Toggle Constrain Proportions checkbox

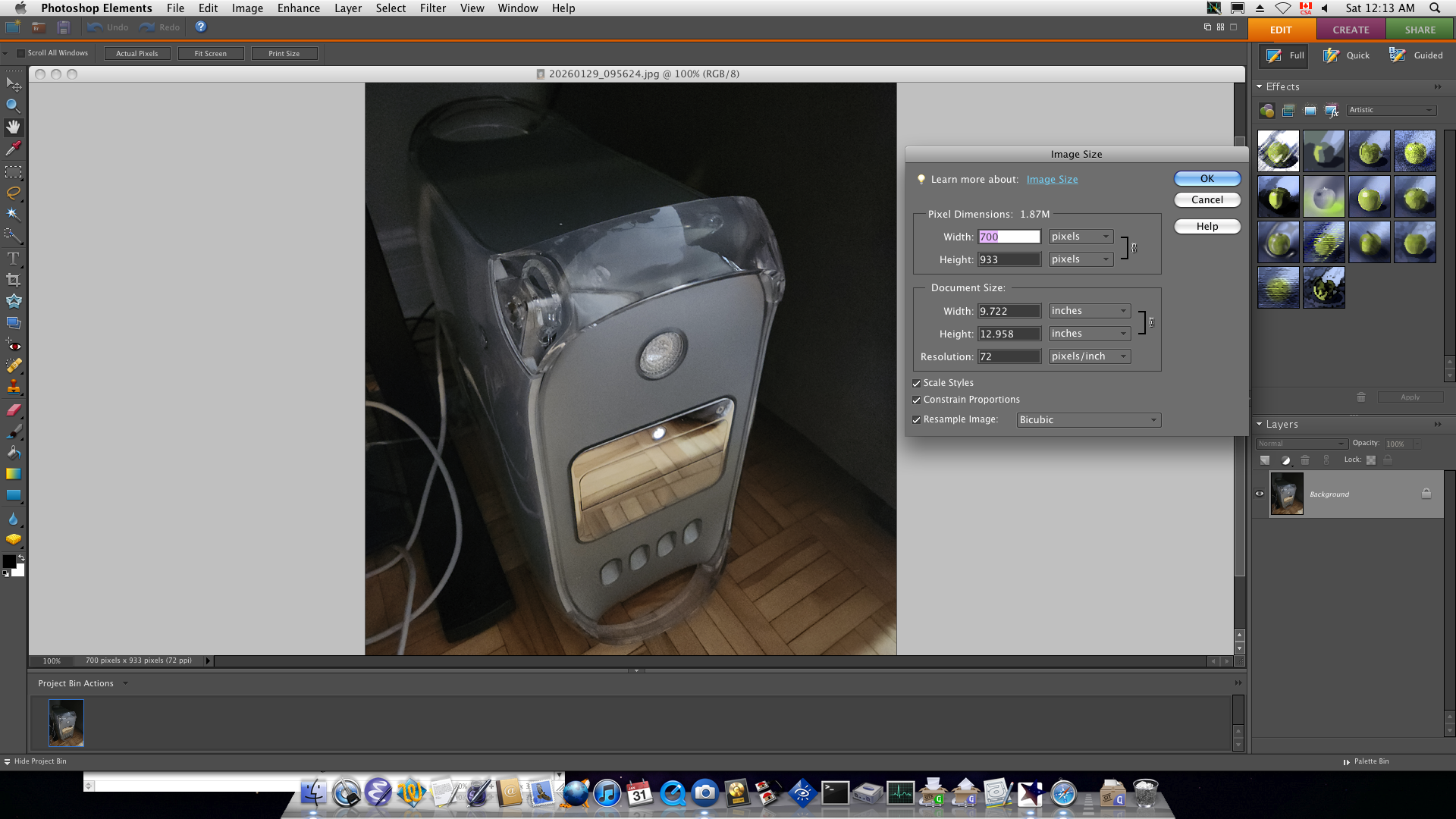click(x=917, y=400)
